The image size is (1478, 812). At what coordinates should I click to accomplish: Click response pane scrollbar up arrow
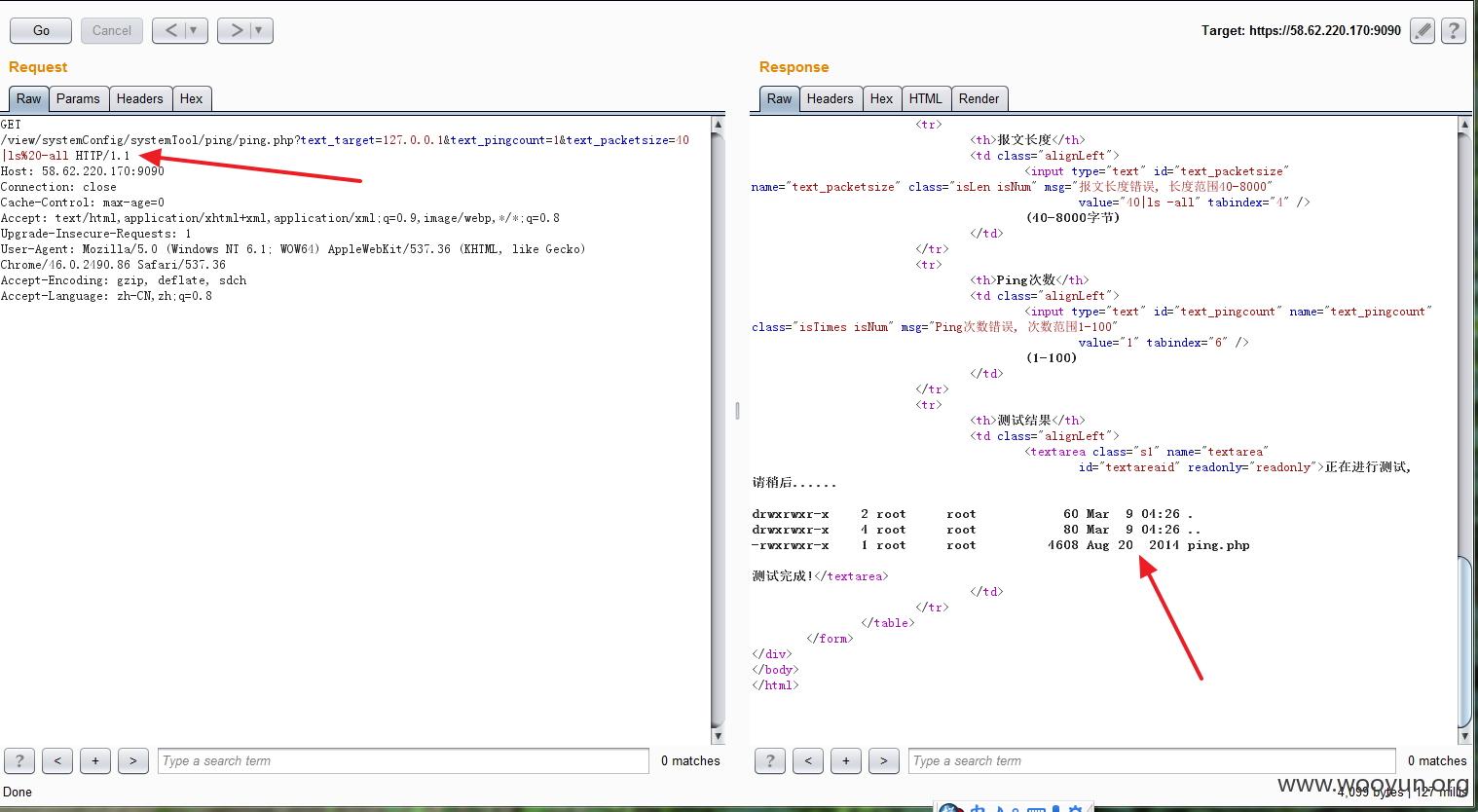[x=1464, y=125]
